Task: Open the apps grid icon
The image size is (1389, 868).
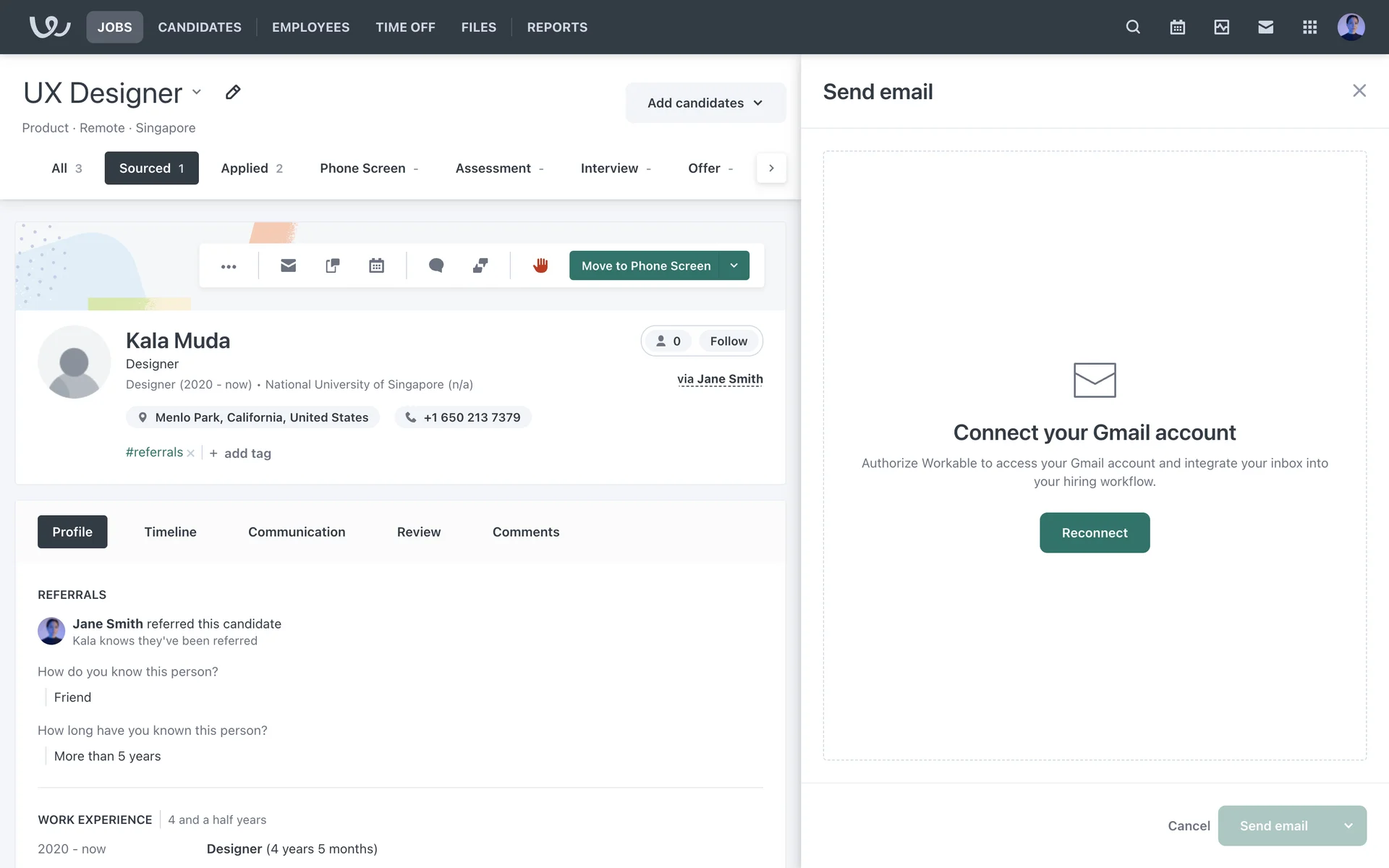Action: (x=1309, y=27)
